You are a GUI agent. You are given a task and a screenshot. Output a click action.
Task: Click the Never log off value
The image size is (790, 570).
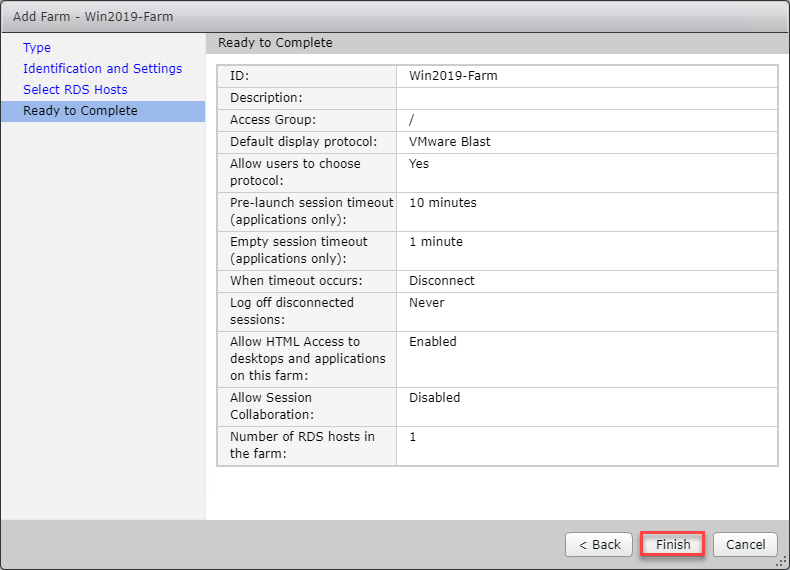pos(427,302)
